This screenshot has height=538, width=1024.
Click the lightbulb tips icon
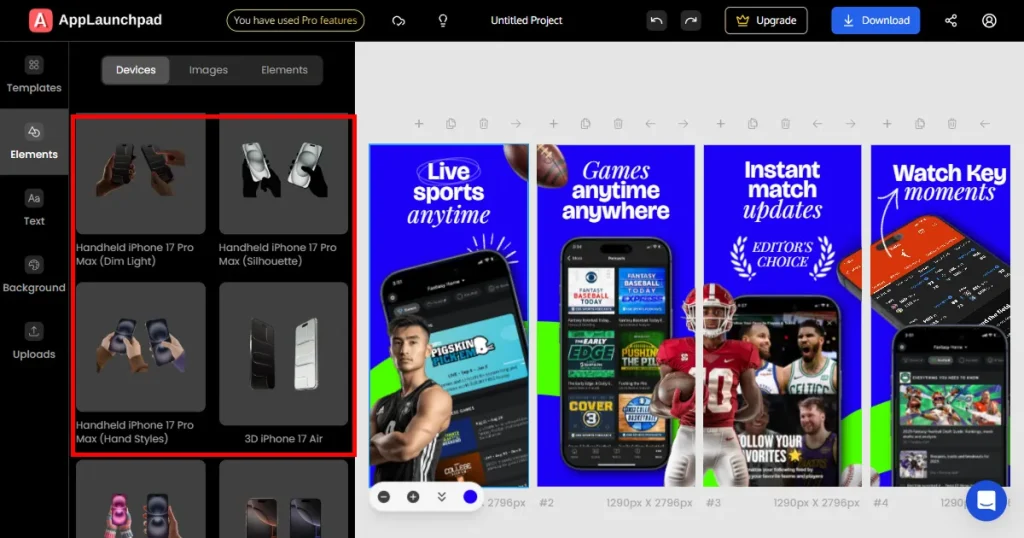pyautogui.click(x=443, y=20)
